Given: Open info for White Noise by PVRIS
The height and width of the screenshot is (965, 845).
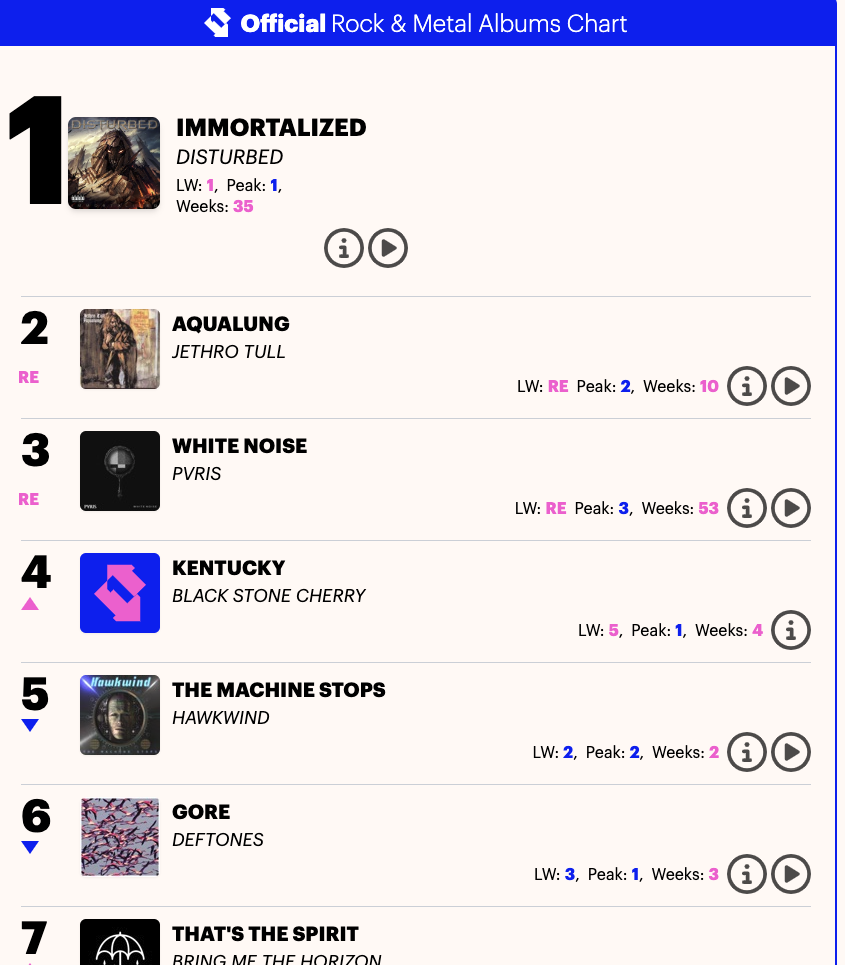Looking at the screenshot, I should click(746, 508).
